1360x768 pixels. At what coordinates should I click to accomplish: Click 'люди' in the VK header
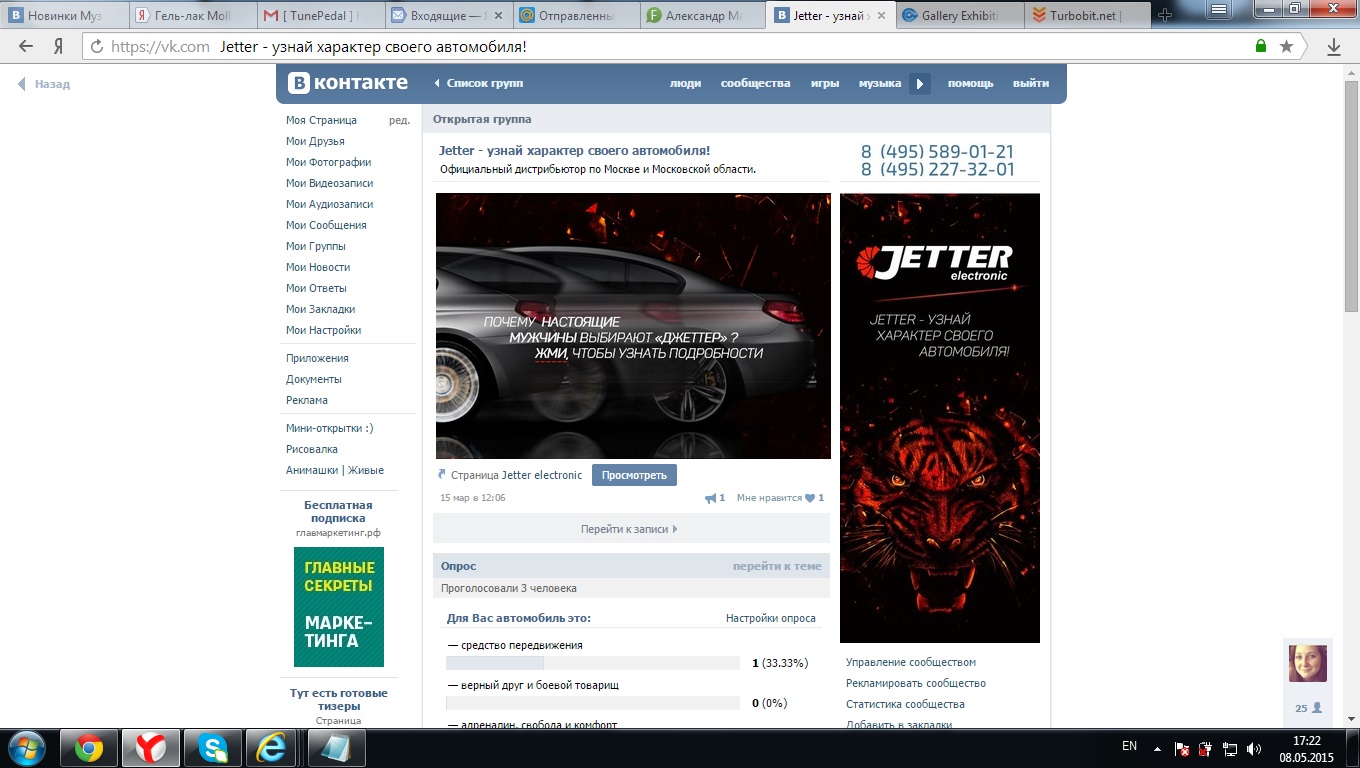pos(685,84)
